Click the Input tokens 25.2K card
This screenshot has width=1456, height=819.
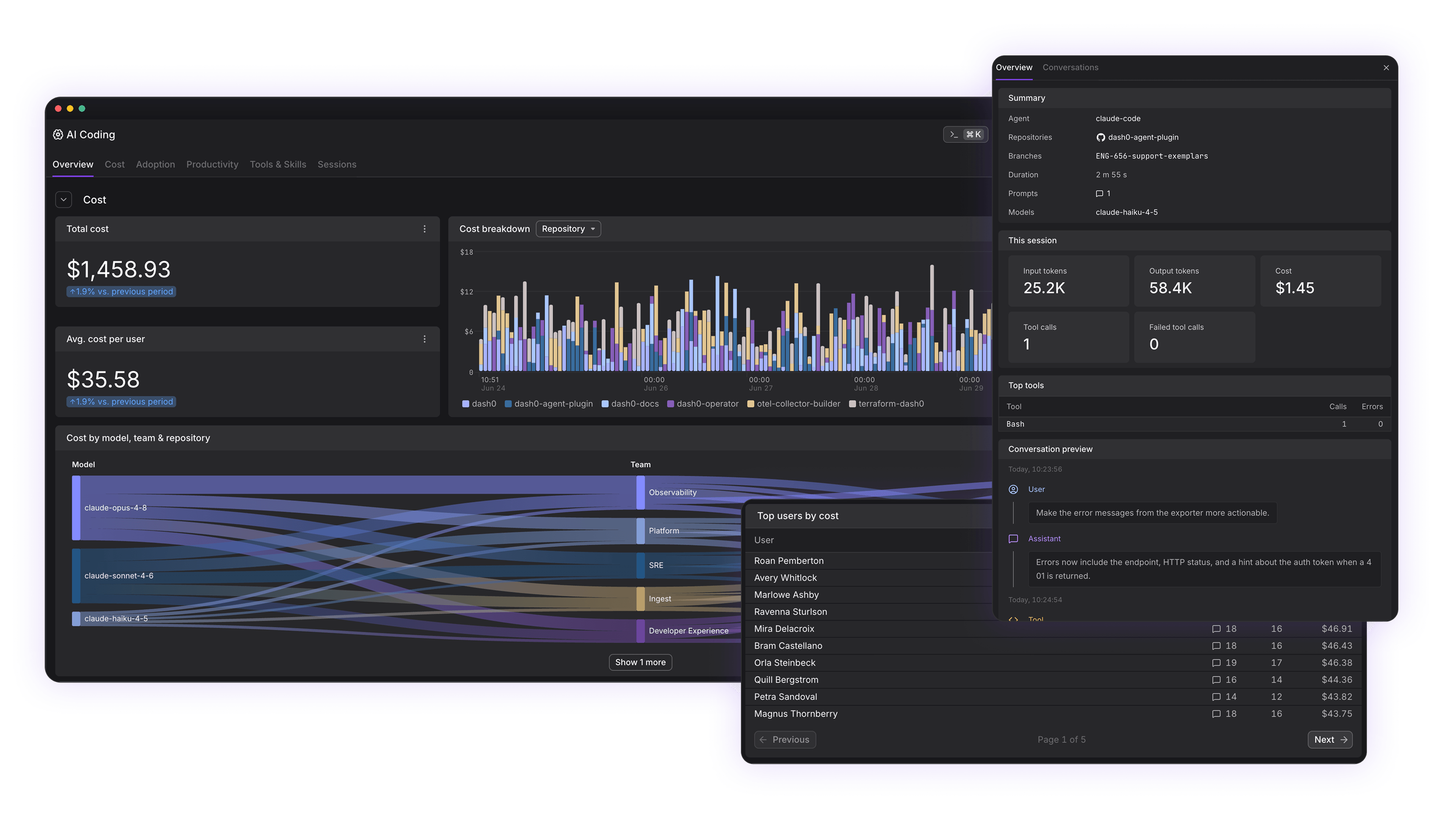tap(1068, 281)
